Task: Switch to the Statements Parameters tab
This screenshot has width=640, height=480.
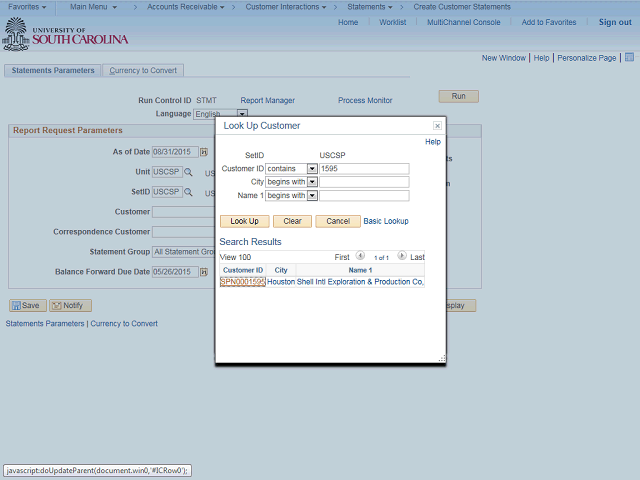Action: tap(53, 71)
